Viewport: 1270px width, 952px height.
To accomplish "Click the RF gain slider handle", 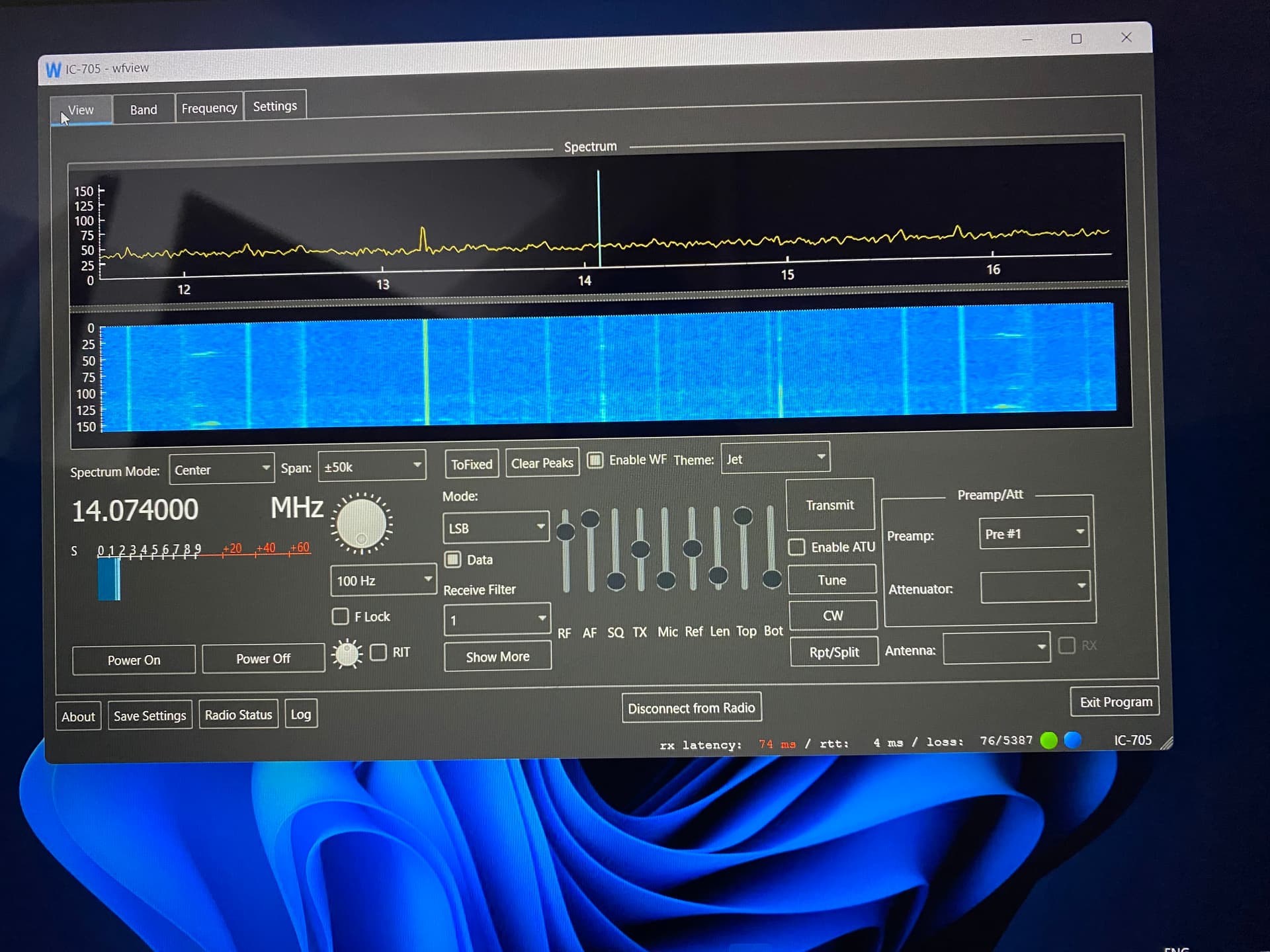I will pos(566,532).
